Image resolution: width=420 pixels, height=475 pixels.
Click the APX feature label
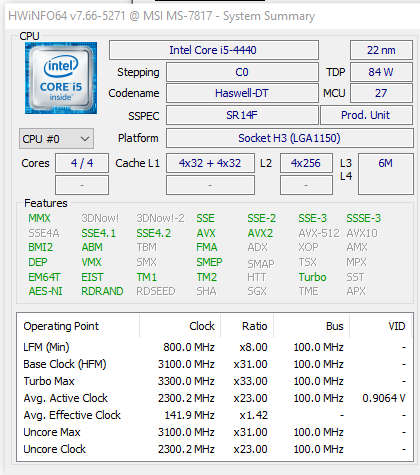point(356,291)
